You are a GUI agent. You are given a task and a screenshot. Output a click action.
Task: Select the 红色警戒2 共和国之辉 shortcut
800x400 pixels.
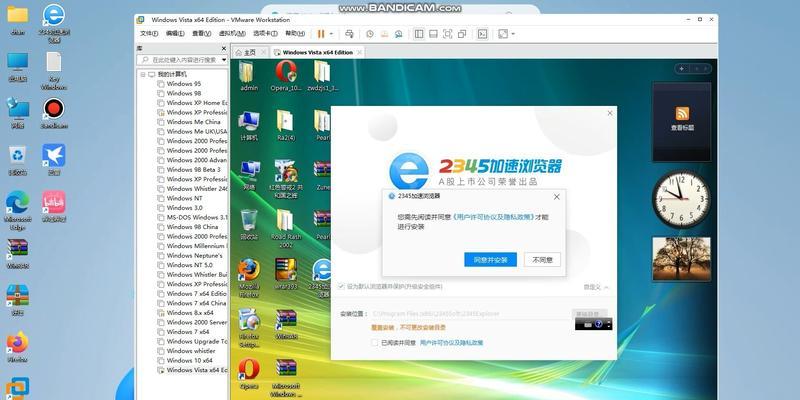click(x=286, y=179)
